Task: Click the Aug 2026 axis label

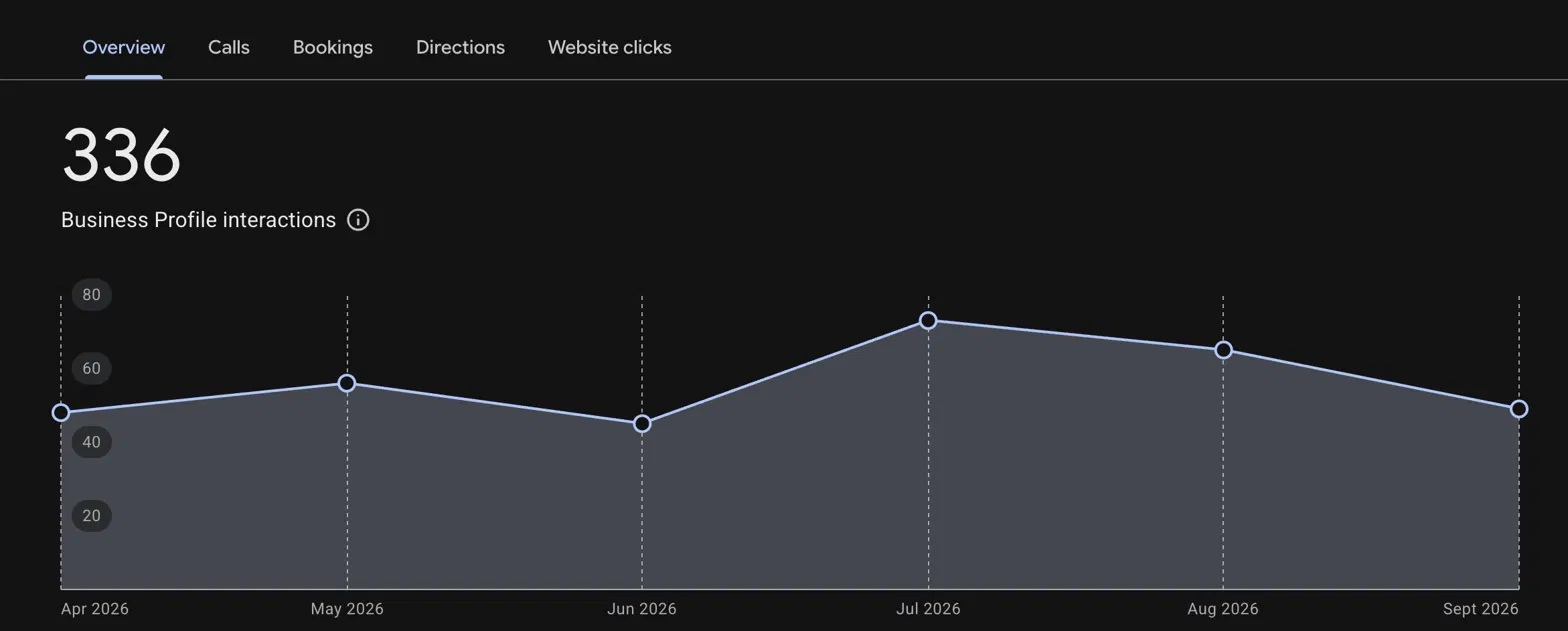Action: [x=1223, y=609]
